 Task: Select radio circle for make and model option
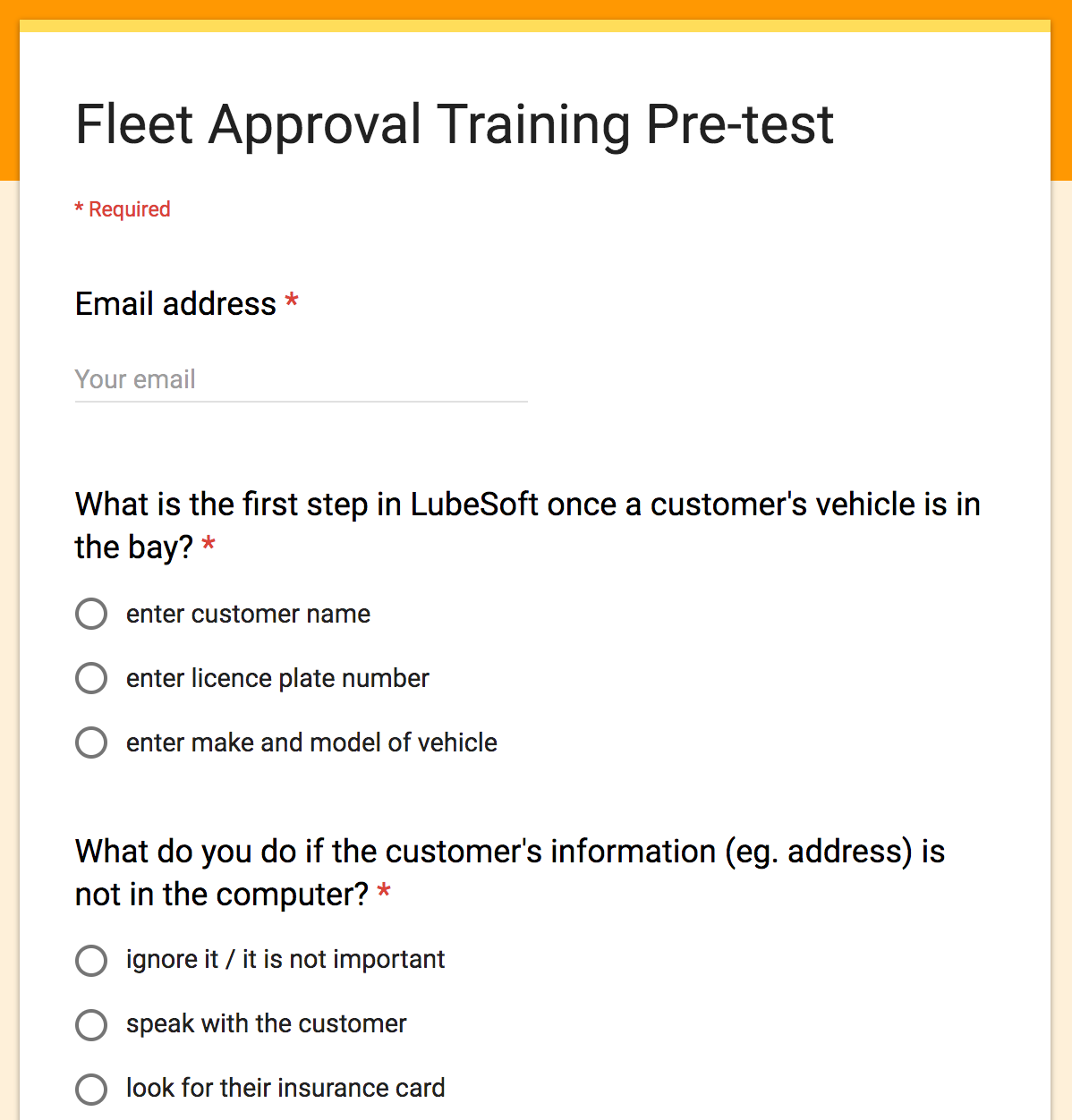91,743
